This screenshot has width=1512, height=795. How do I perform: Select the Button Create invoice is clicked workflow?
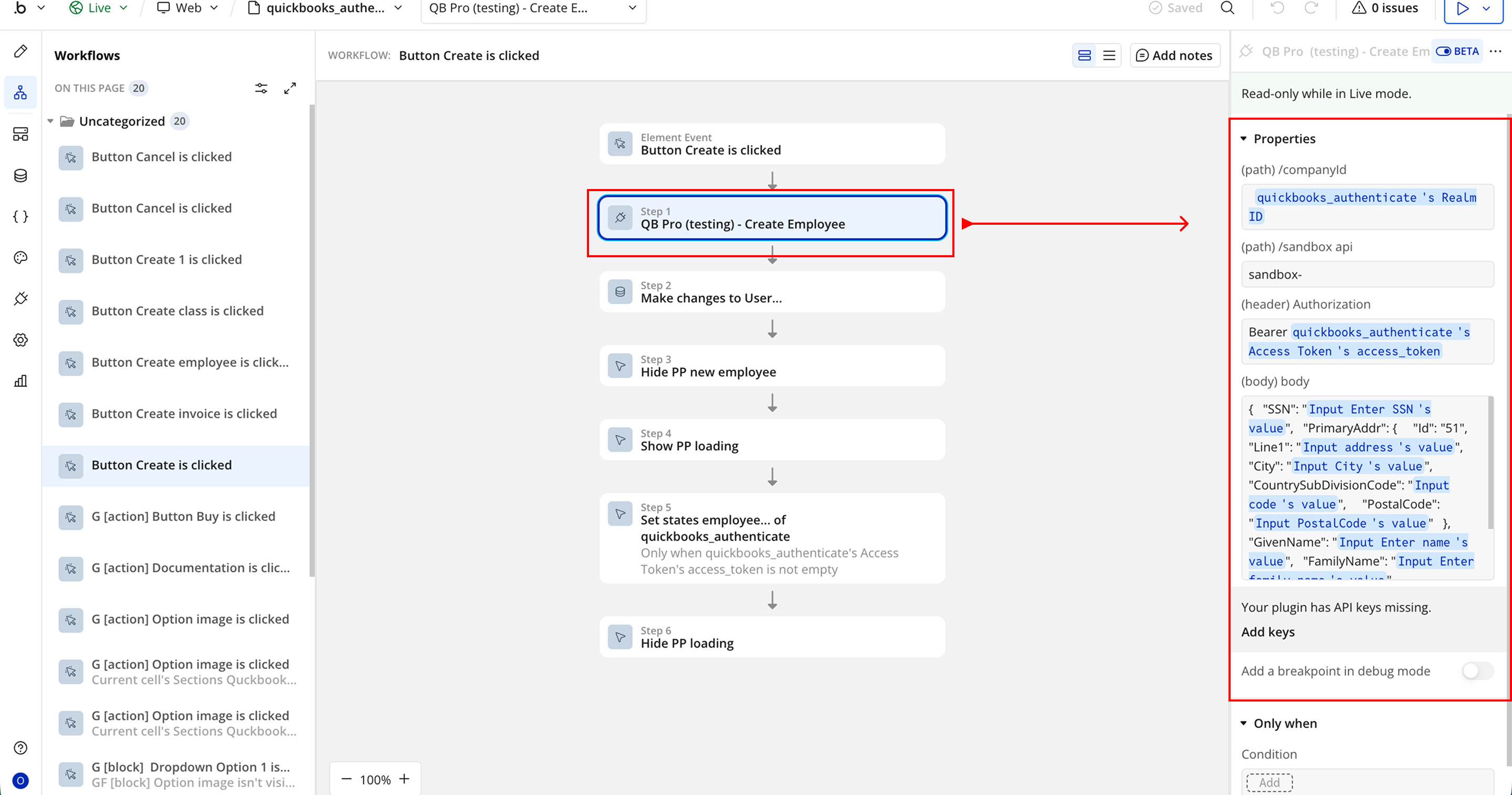click(x=184, y=413)
